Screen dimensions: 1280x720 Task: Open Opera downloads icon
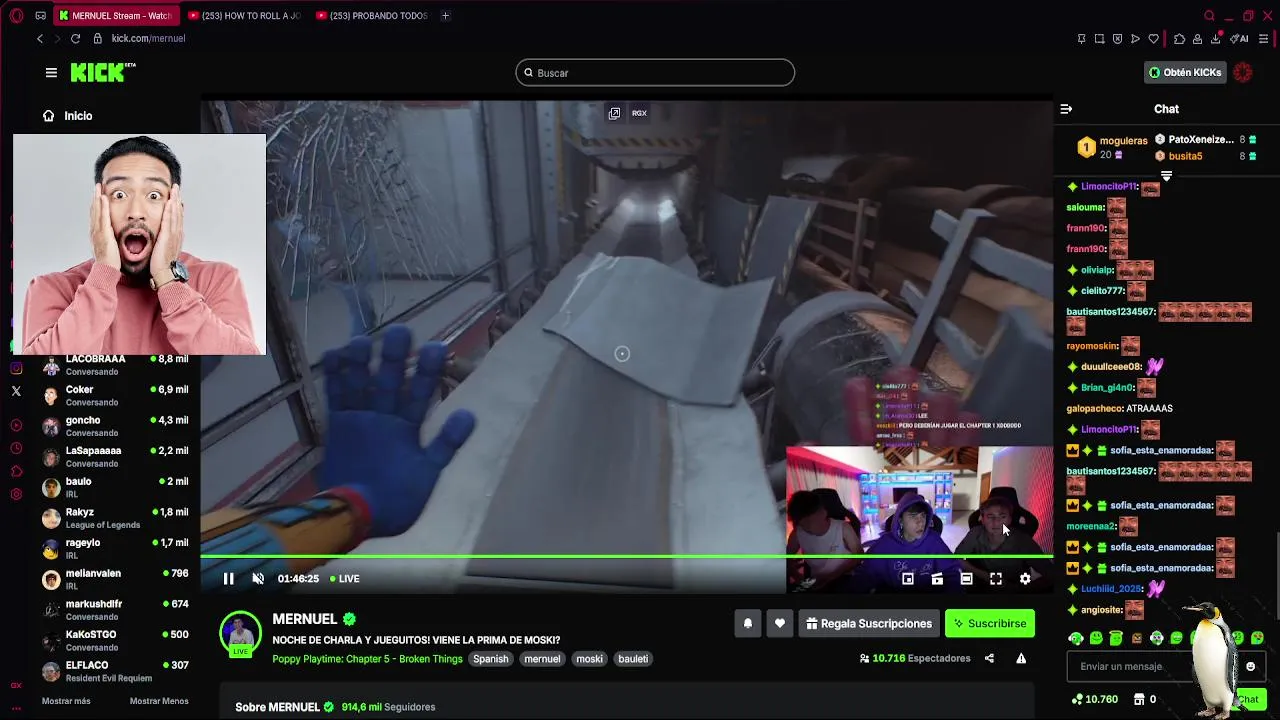point(1216,38)
